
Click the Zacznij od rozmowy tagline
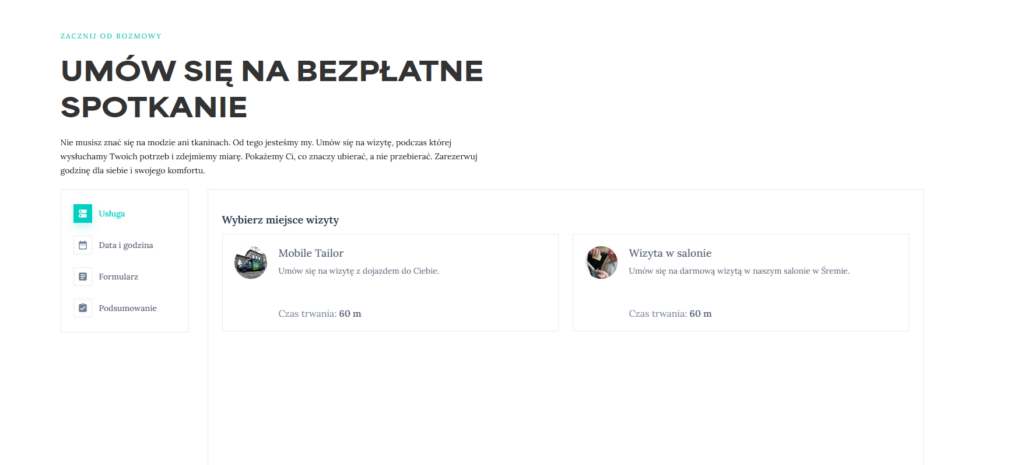point(110,36)
